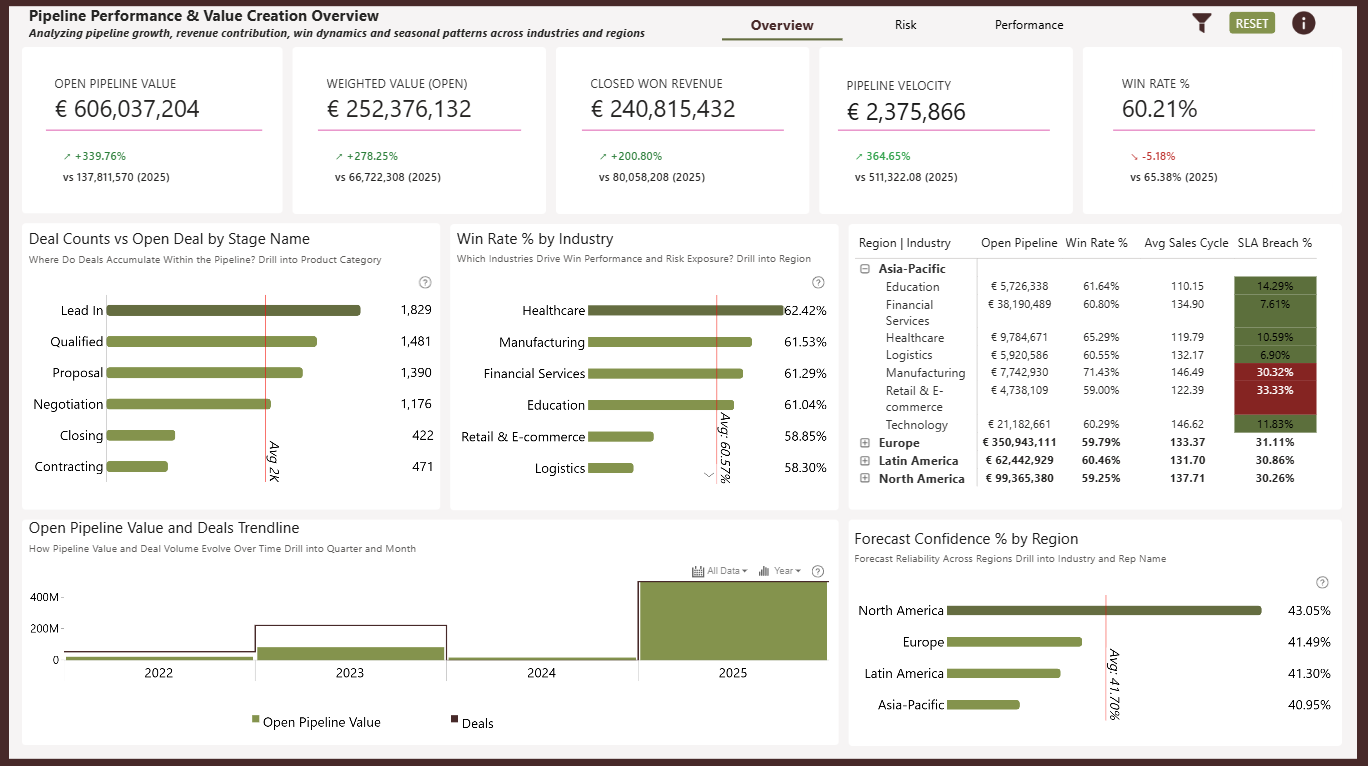Expand the Latin America region row
The image size is (1368, 766).
[x=864, y=461]
